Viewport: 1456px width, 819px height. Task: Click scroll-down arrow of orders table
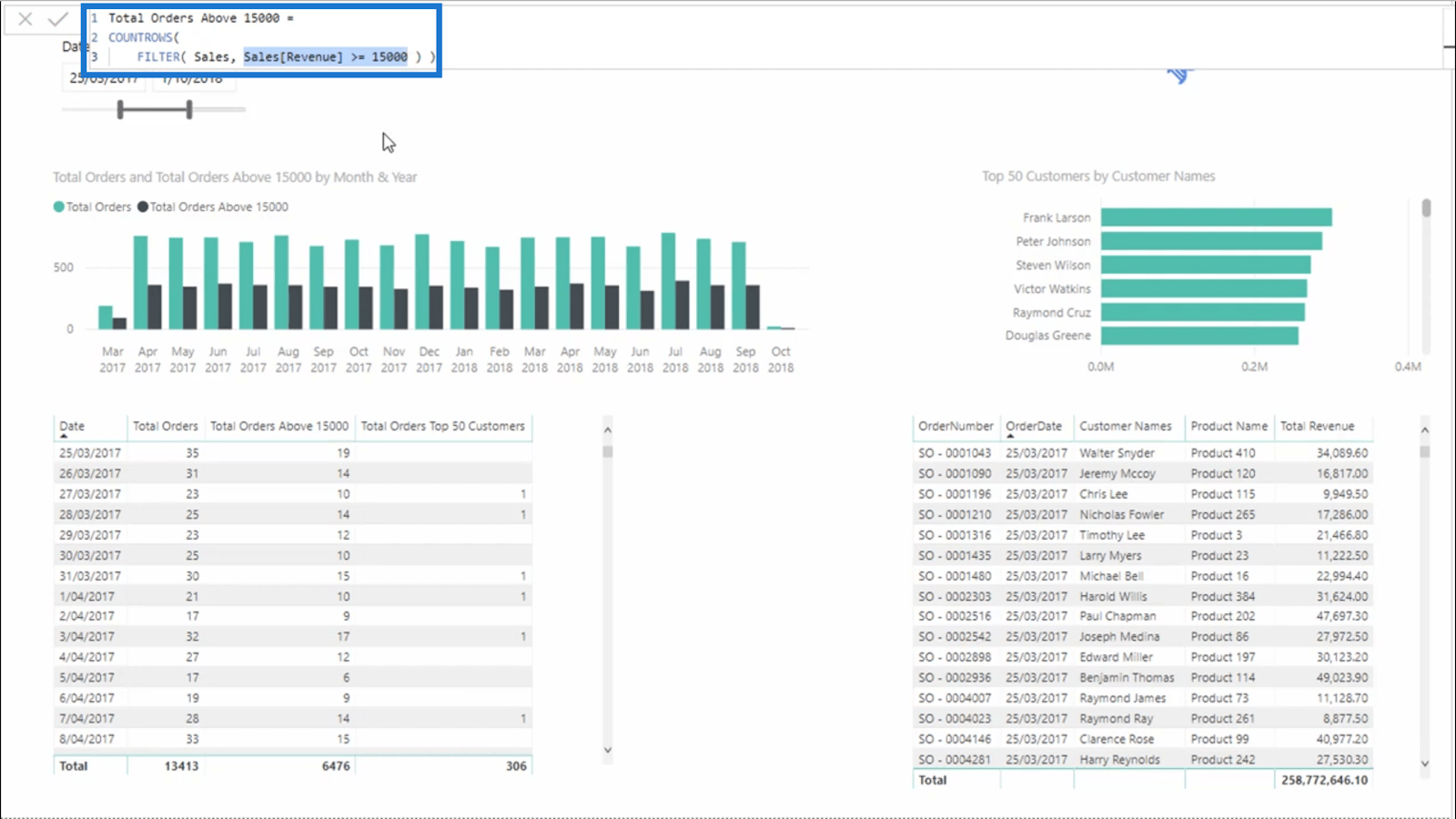coord(1425,764)
